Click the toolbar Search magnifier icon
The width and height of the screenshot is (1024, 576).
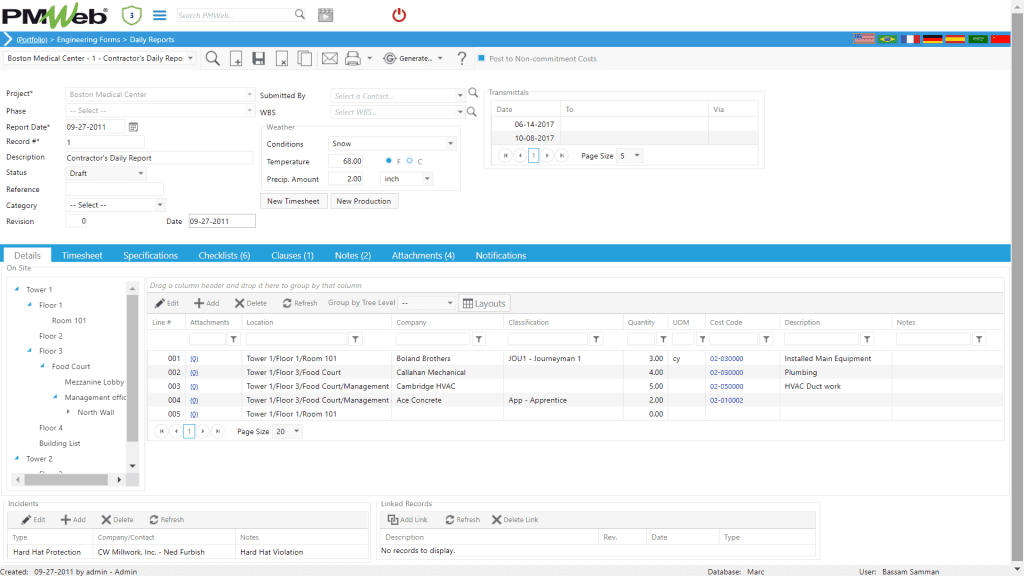(213, 59)
